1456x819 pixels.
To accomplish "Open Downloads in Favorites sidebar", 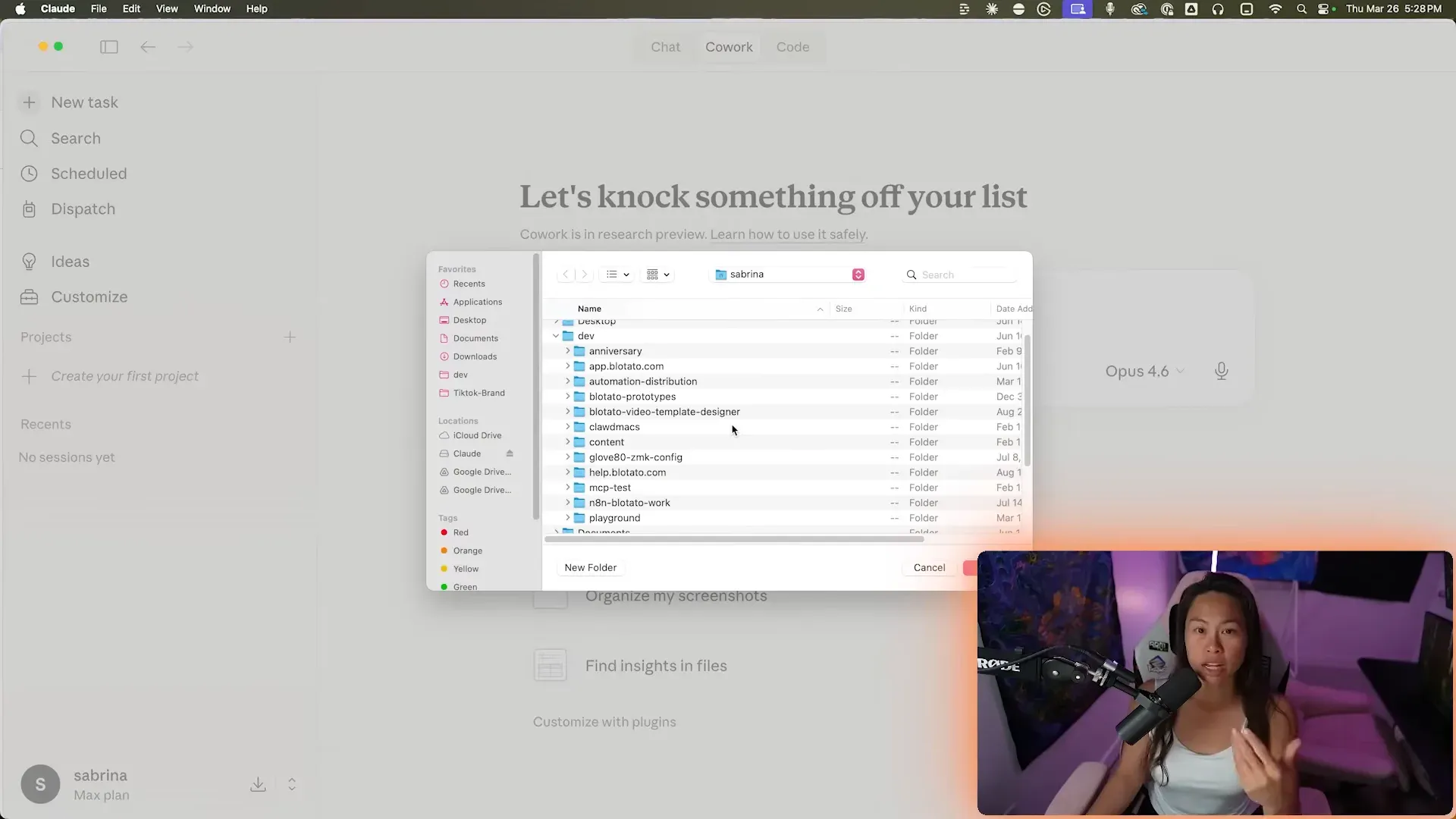I will pos(475,356).
